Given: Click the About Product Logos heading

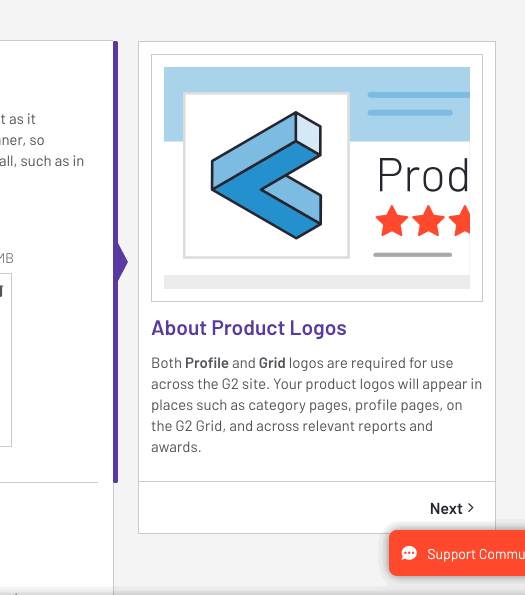Looking at the screenshot, I should click(x=249, y=328).
